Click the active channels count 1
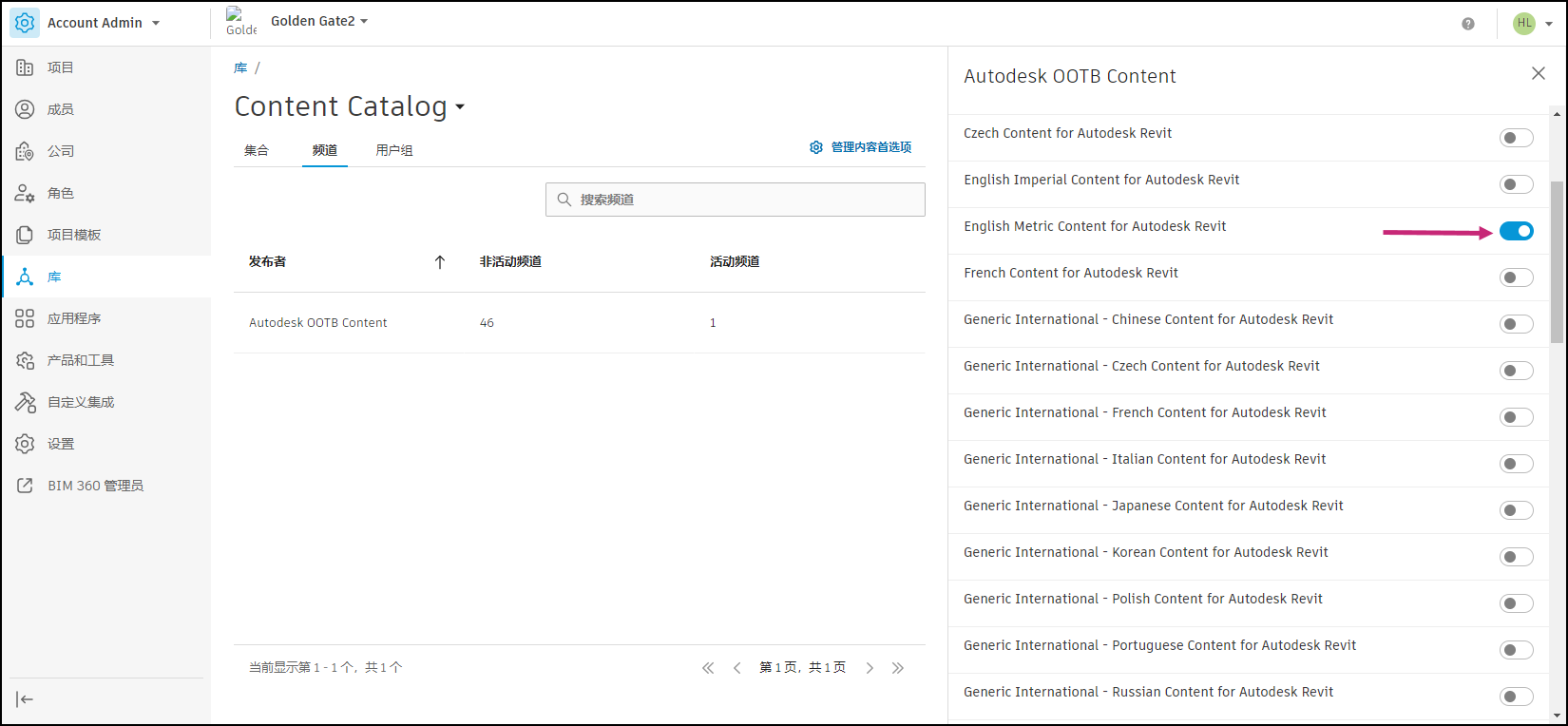Viewport: 1568px width, 726px height. [713, 323]
